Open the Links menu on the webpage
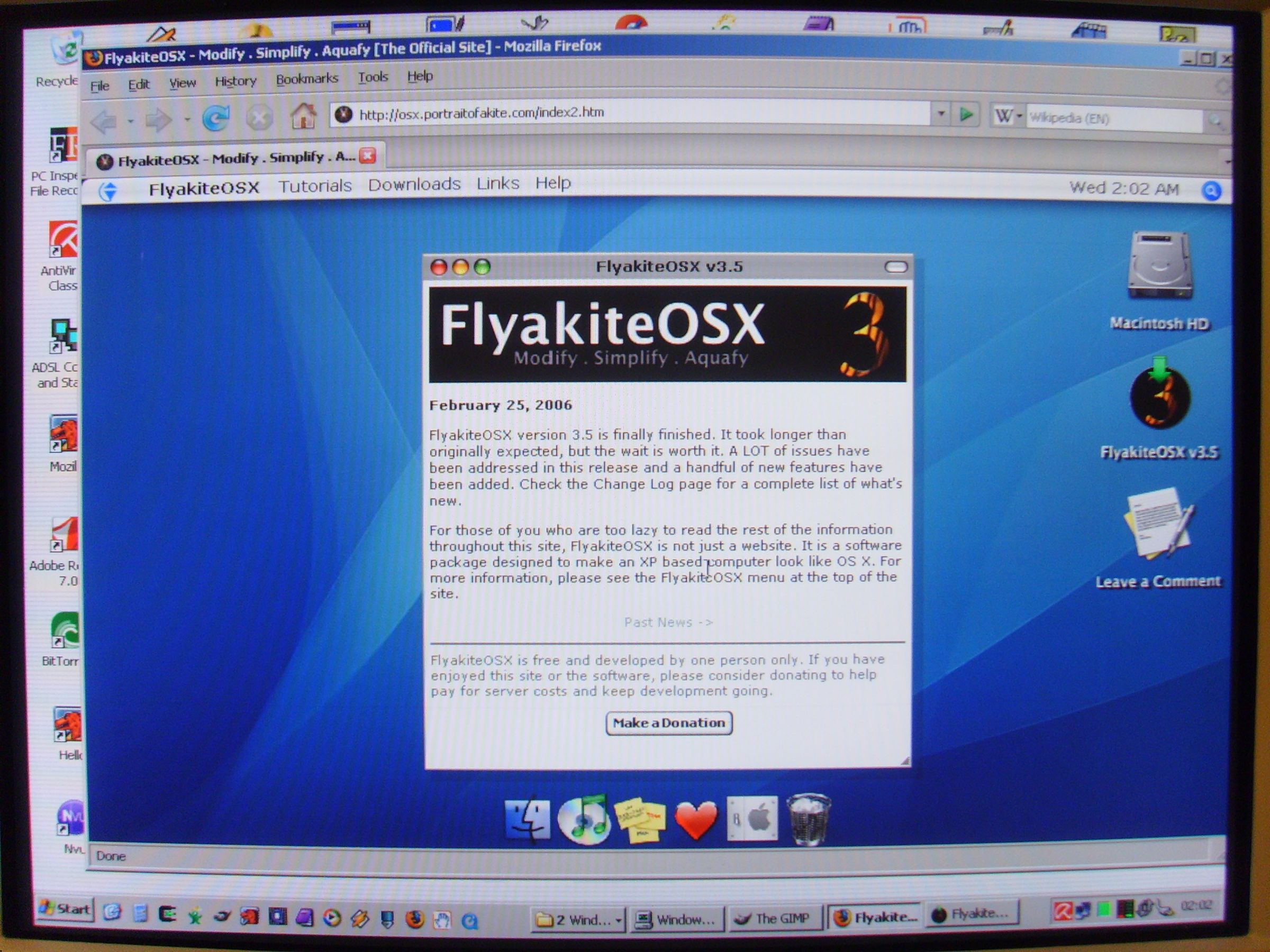Image resolution: width=1270 pixels, height=952 pixels. coord(498,183)
